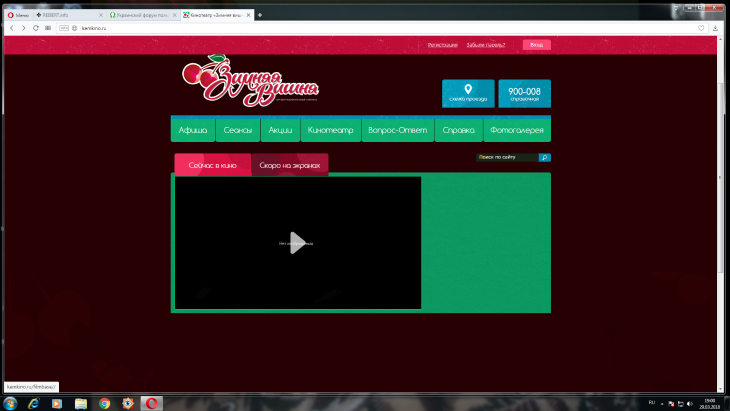Image resolution: width=730 pixels, height=411 pixels.
Task: Open the orange eye app taskbar icon
Action: 128,403
